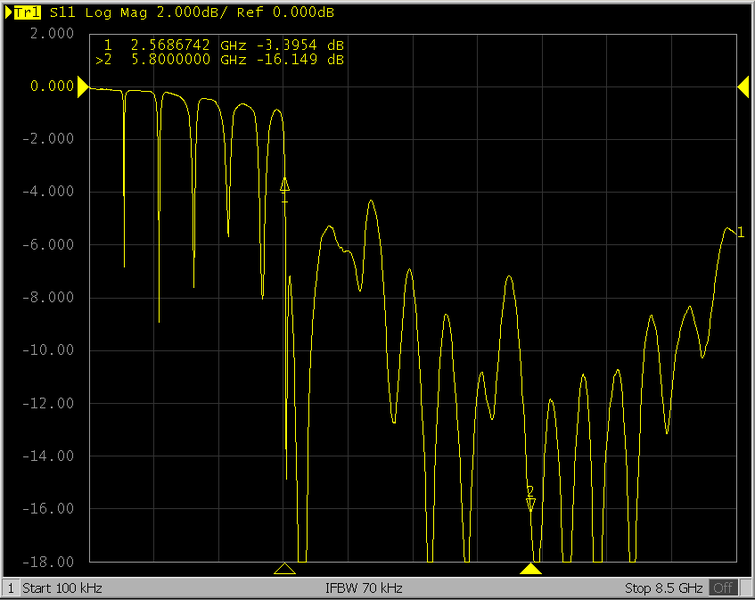Change the Log Mag format in trace title

click(x=112, y=13)
